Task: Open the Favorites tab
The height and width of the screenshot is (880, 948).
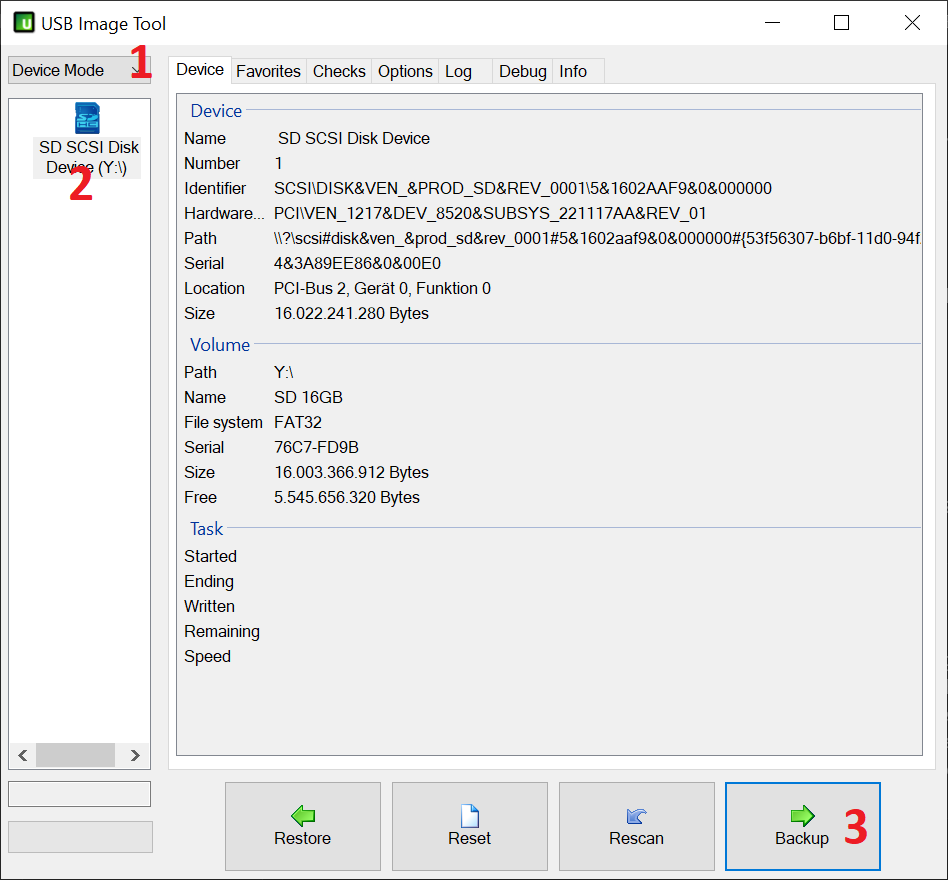Action: click(x=268, y=71)
